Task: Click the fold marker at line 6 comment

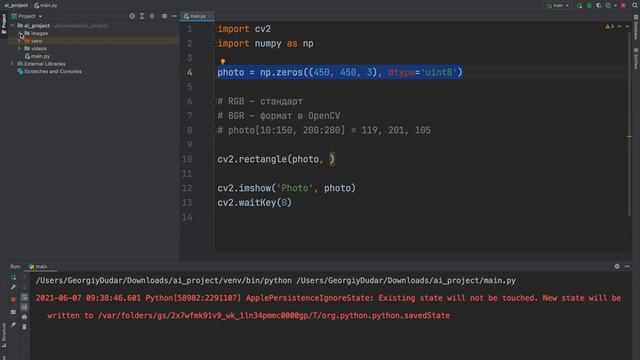Action: (213, 101)
